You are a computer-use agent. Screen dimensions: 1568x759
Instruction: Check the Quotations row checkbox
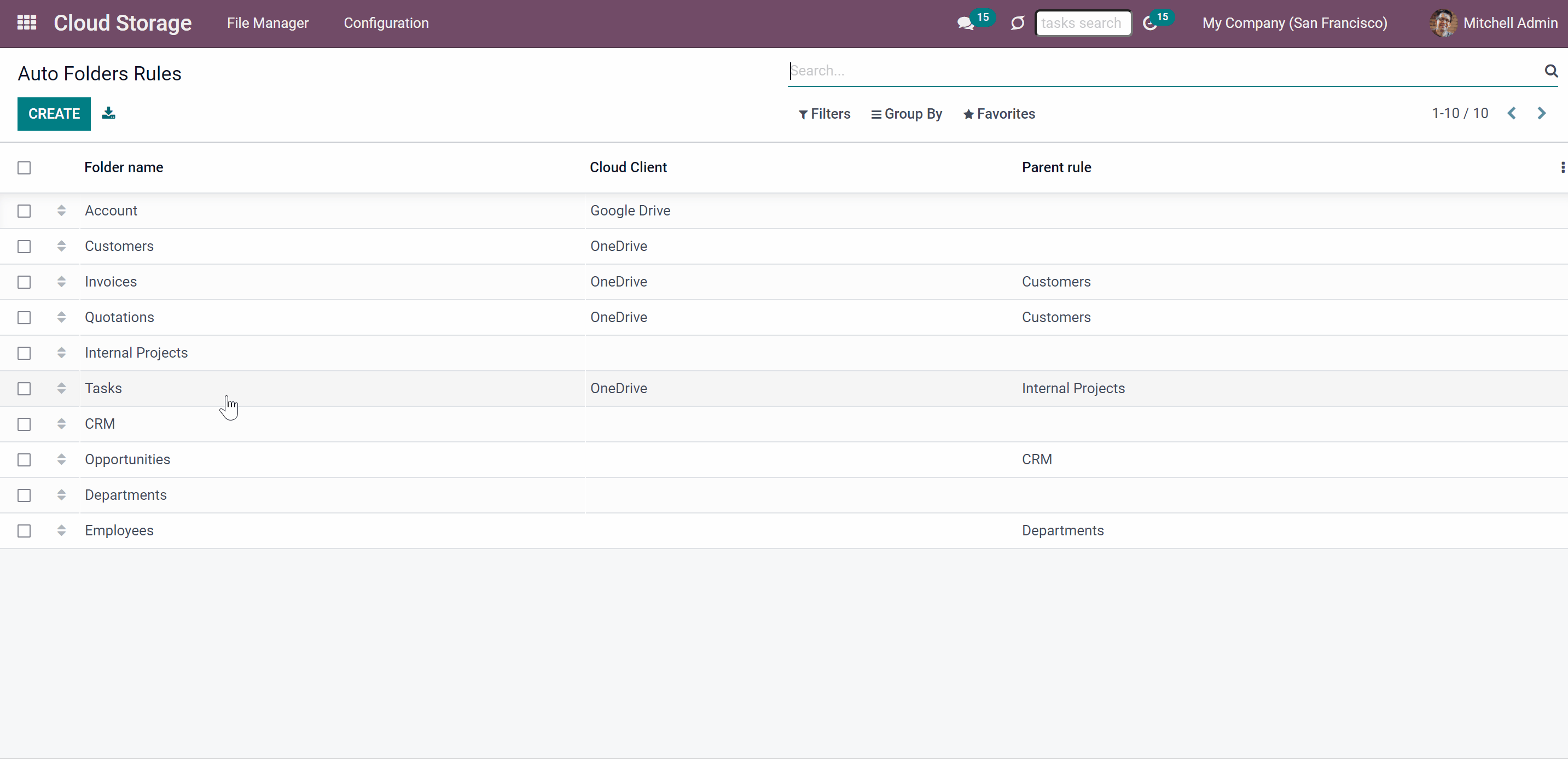coord(25,318)
